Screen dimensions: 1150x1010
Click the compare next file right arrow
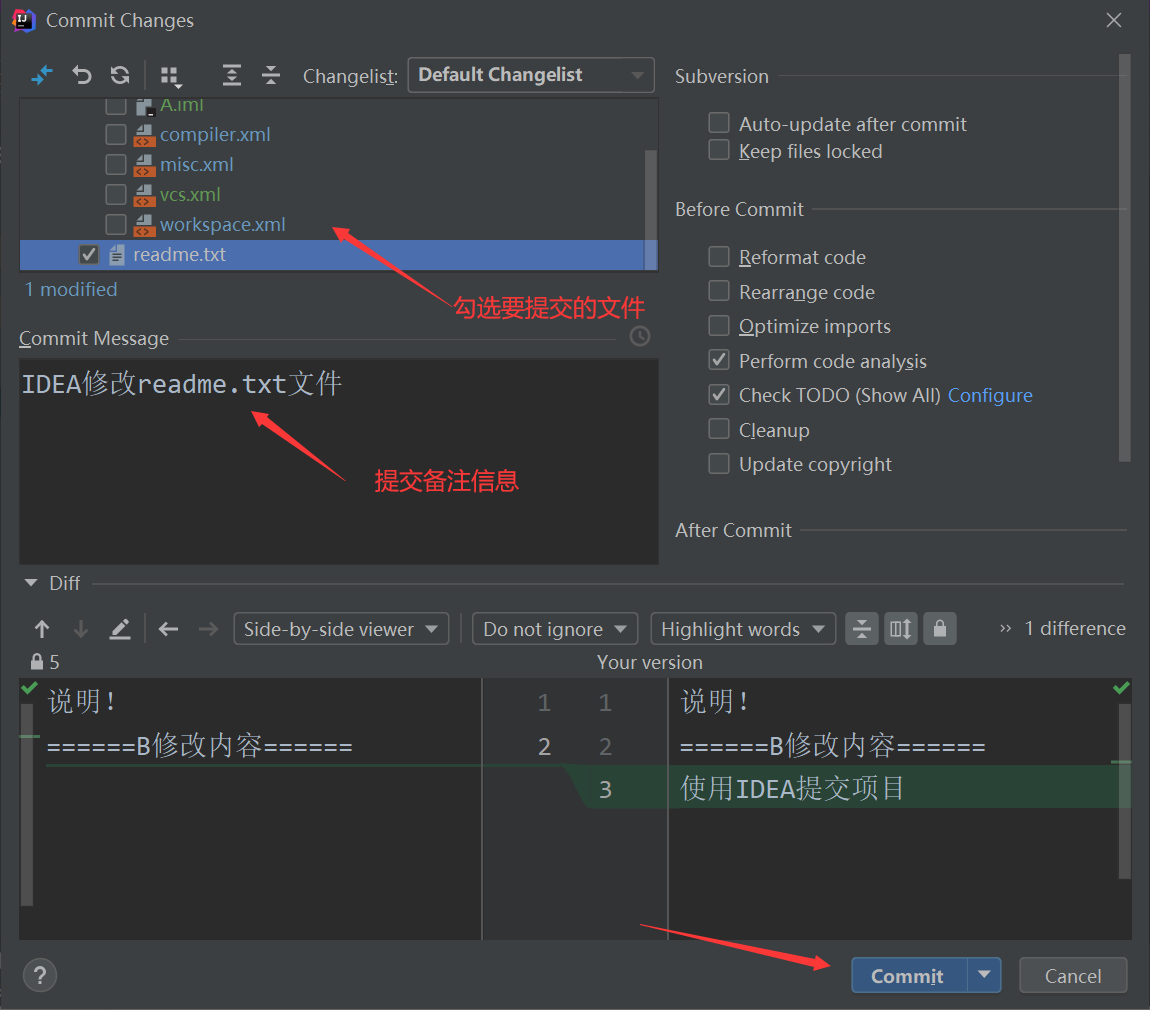pyautogui.click(x=208, y=629)
